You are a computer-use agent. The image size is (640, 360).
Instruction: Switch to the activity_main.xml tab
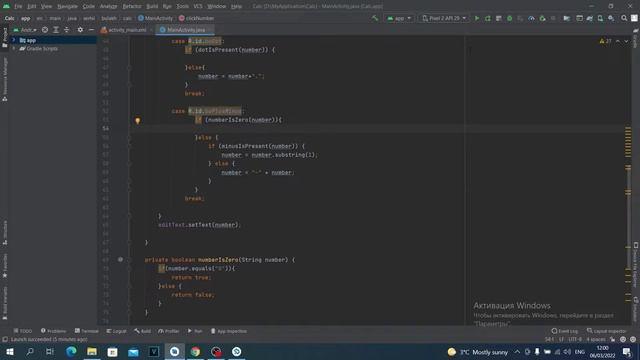pyautogui.click(x=127, y=30)
